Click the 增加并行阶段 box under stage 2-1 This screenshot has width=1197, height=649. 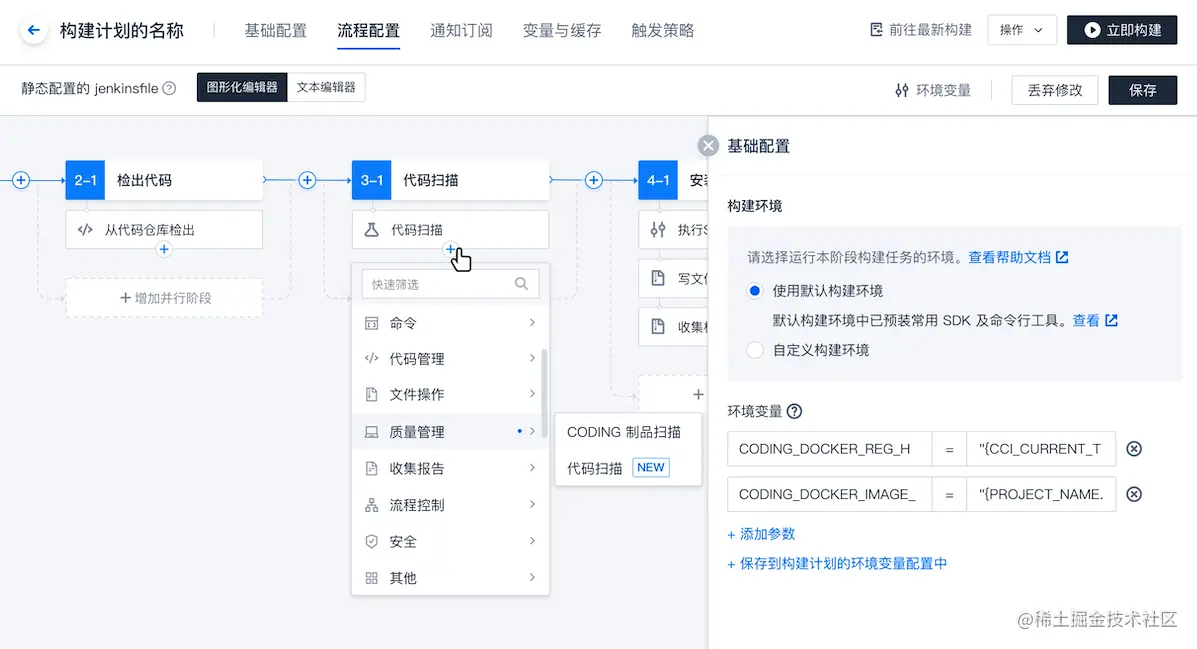tap(164, 298)
